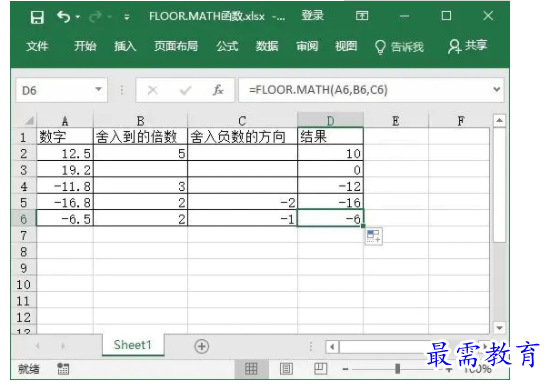
Task: Switch to the 视图 tab
Action: (x=346, y=46)
